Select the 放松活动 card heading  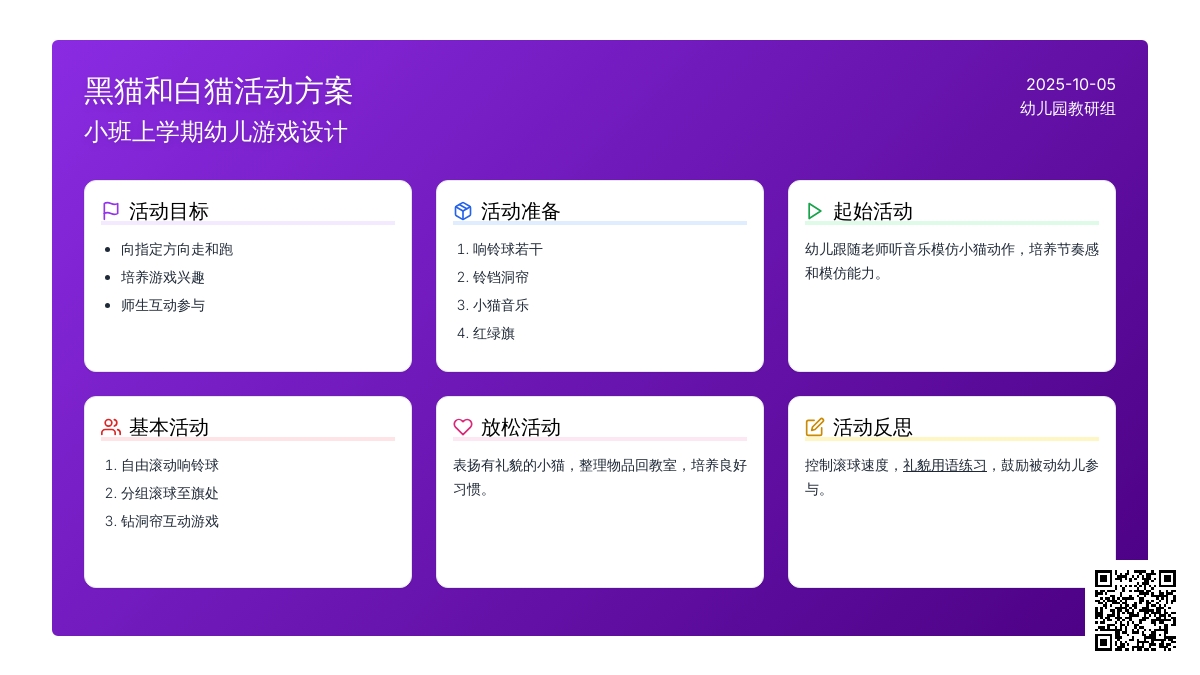520,427
